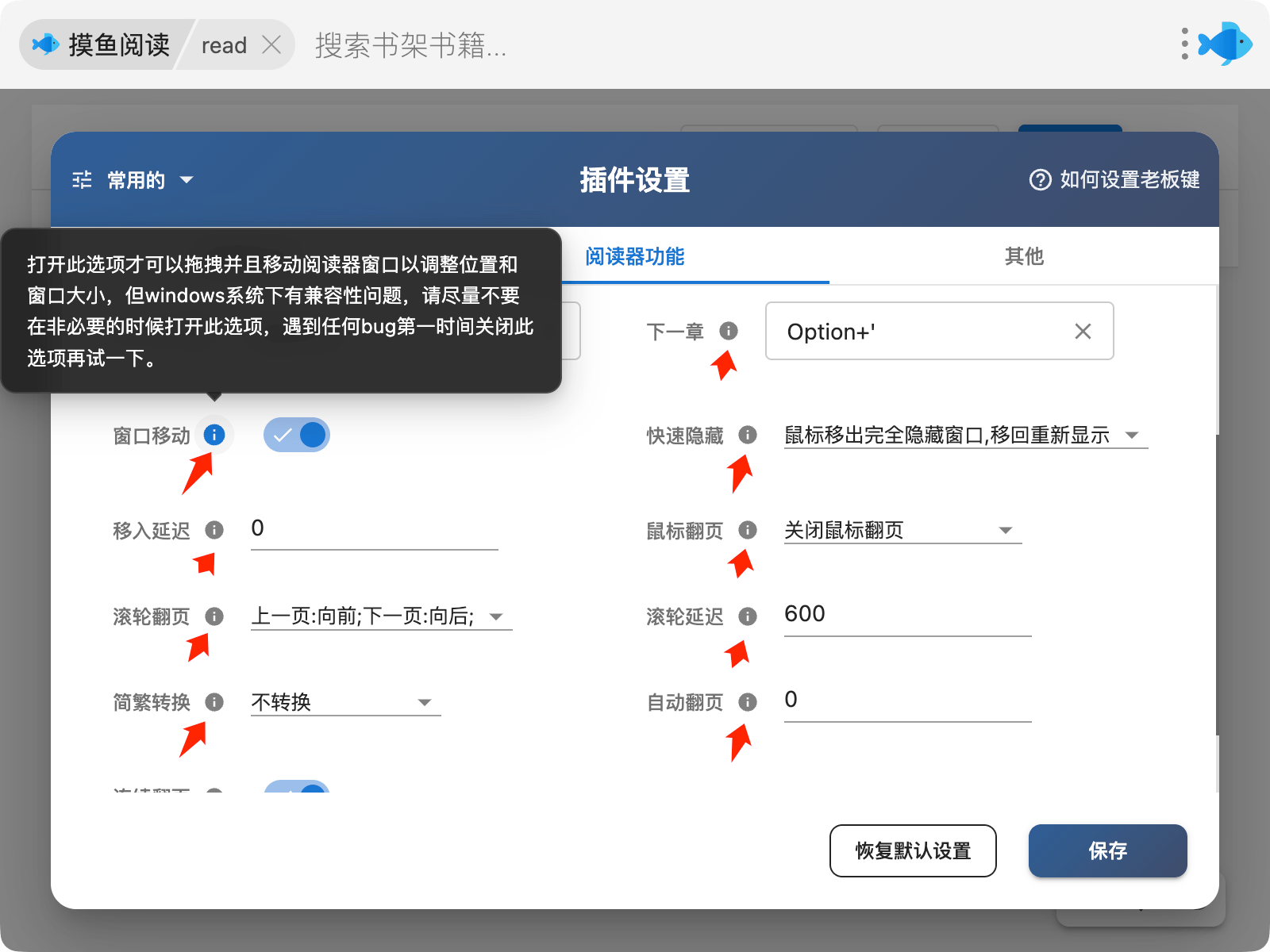Remove the read keyword with X
Viewport: 1270px width, 952px height.
pos(271,44)
